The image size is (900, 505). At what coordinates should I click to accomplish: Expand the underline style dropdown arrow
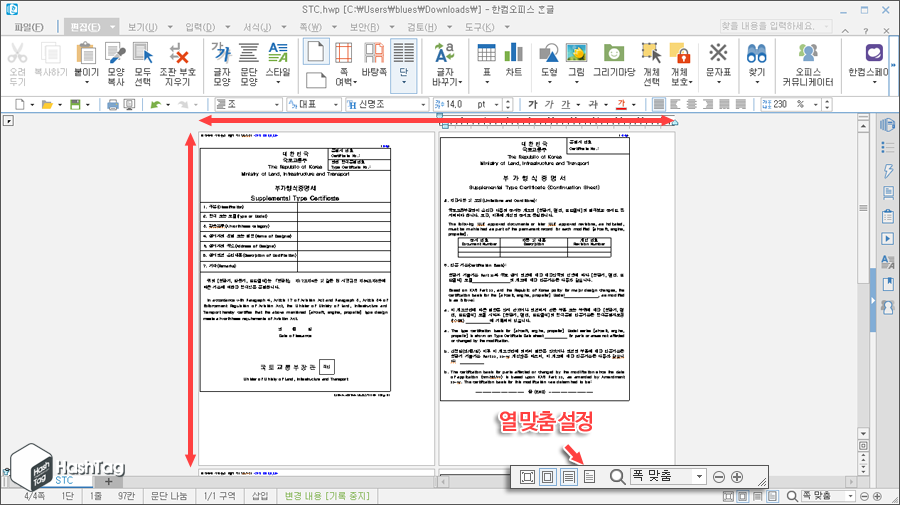coord(578,104)
